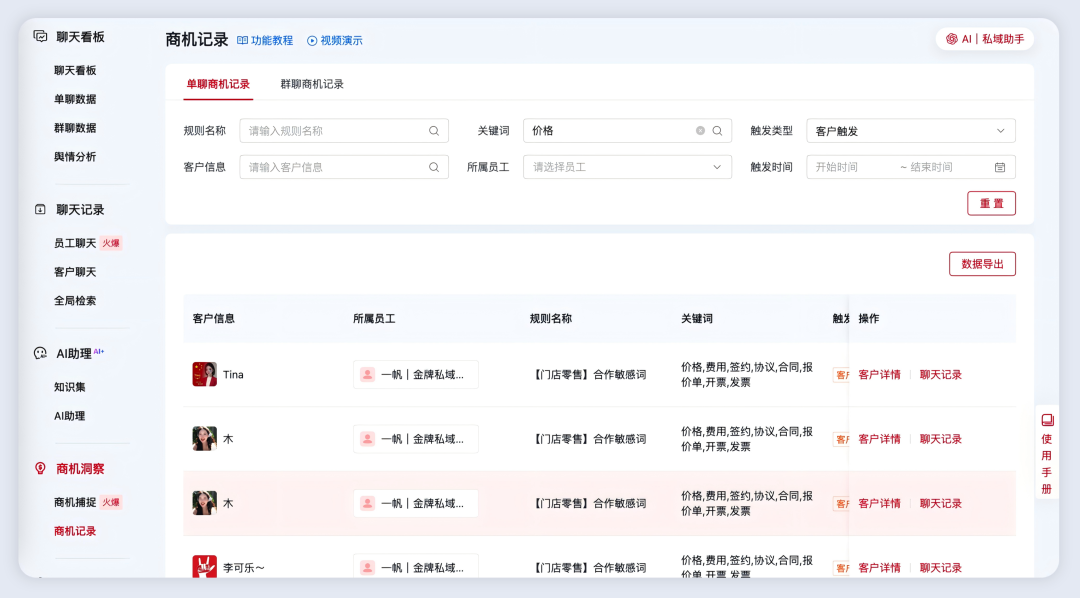Image resolution: width=1080 pixels, height=598 pixels.
Task: Click the search magnifier in 客户信息 field
Action: [433, 166]
